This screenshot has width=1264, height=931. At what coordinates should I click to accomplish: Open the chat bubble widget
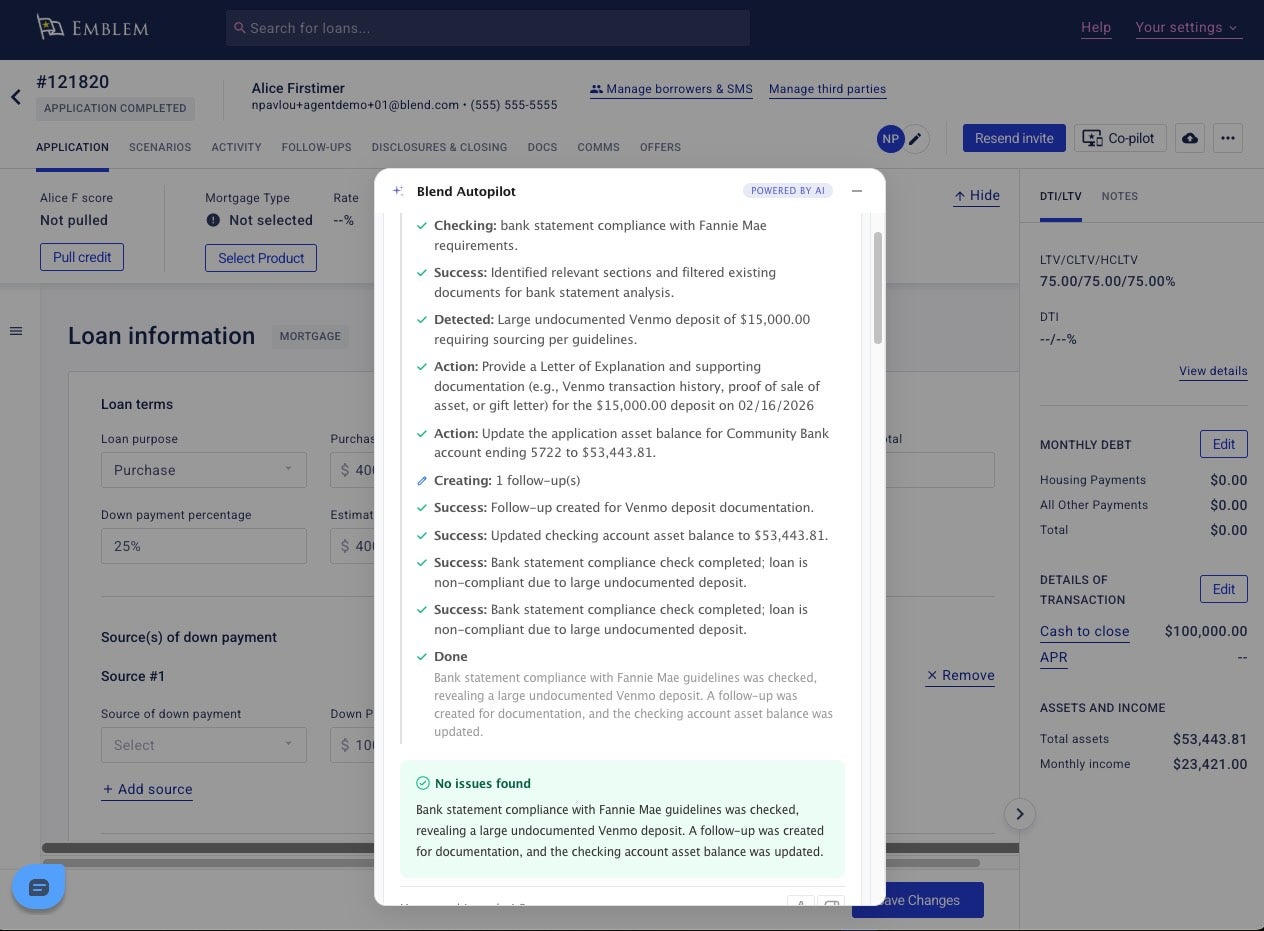[x=39, y=888]
